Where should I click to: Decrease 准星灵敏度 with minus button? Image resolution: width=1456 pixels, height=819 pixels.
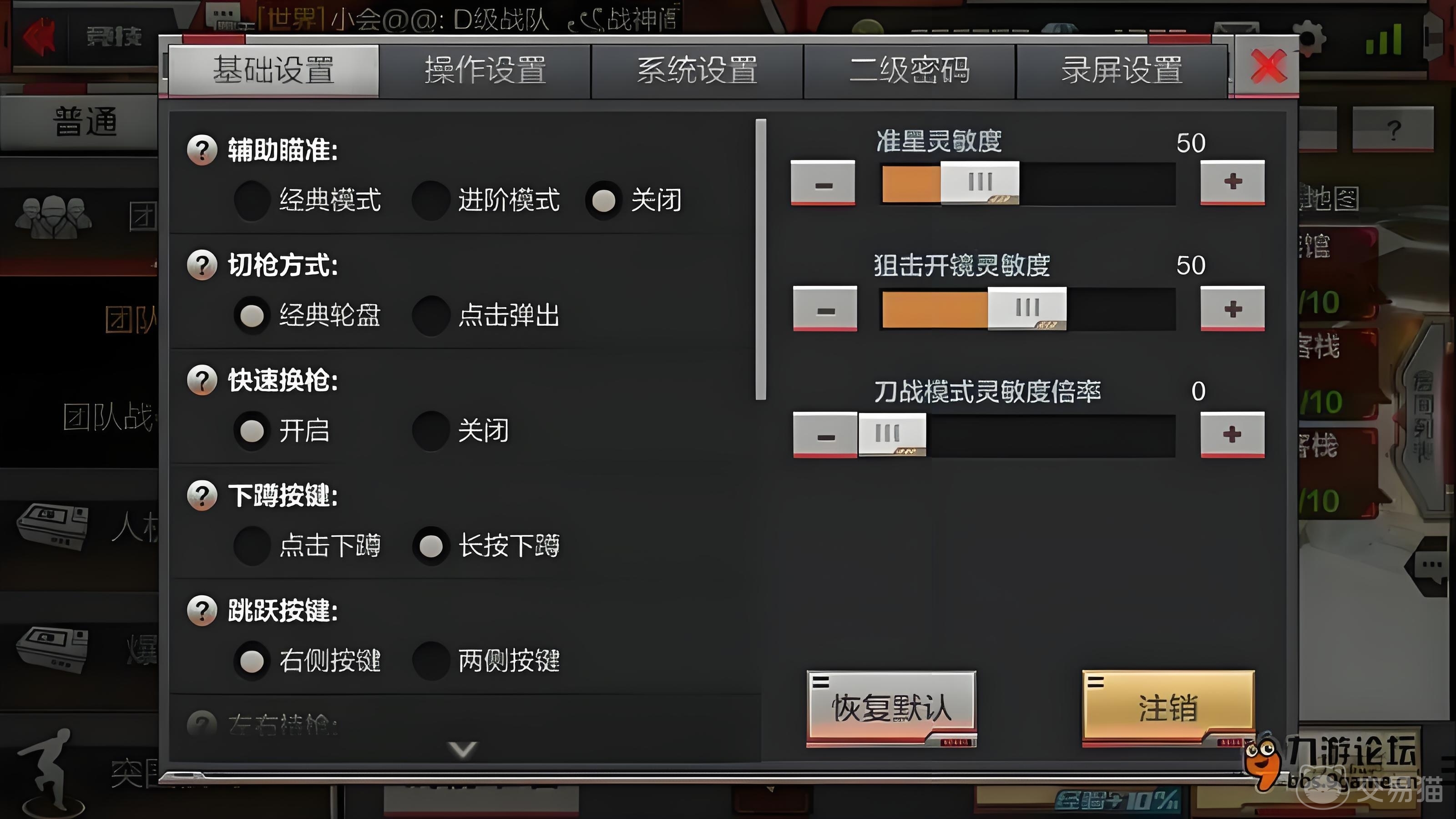(x=823, y=183)
